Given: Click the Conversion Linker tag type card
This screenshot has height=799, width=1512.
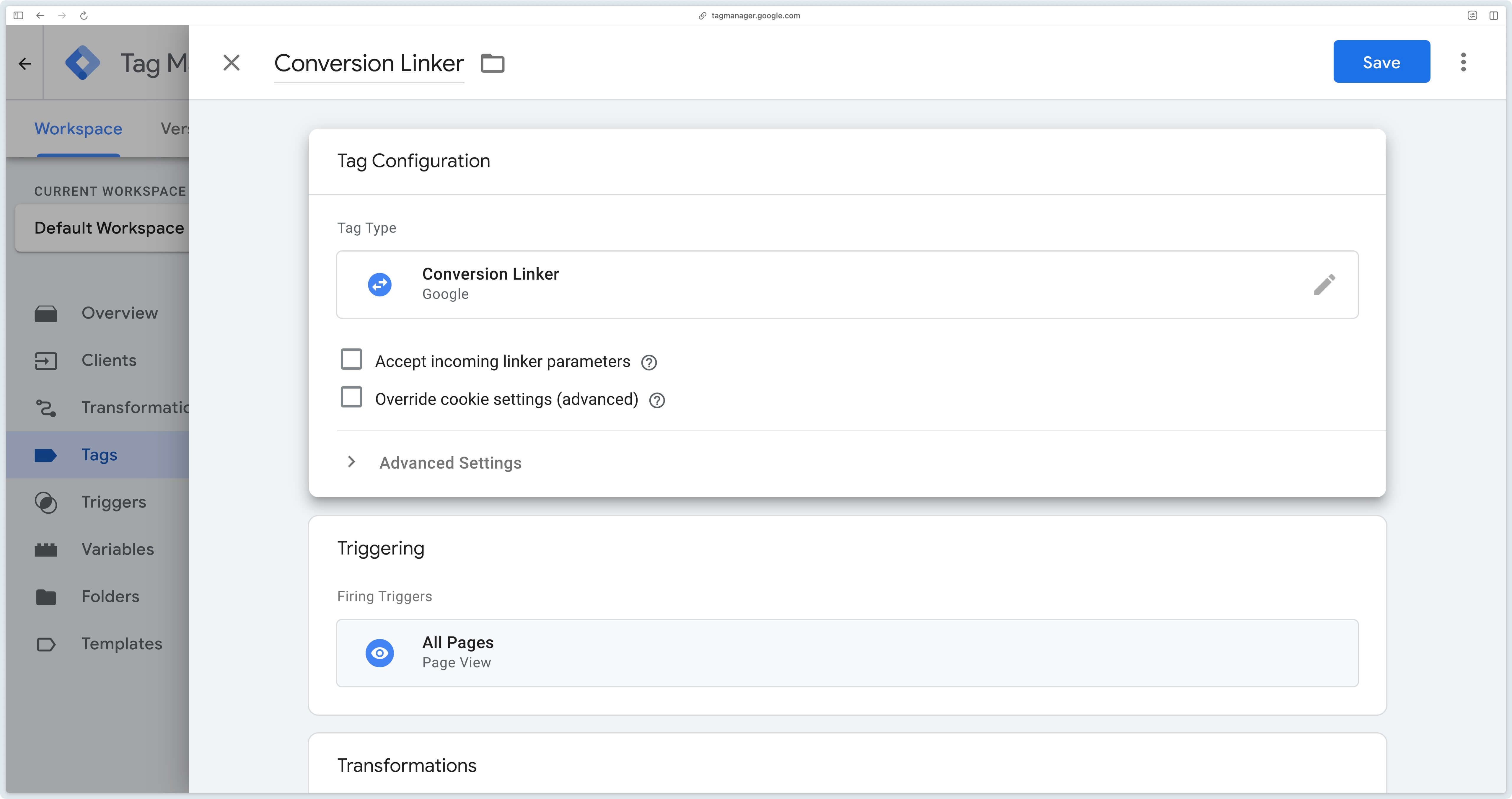Looking at the screenshot, I should 847,285.
